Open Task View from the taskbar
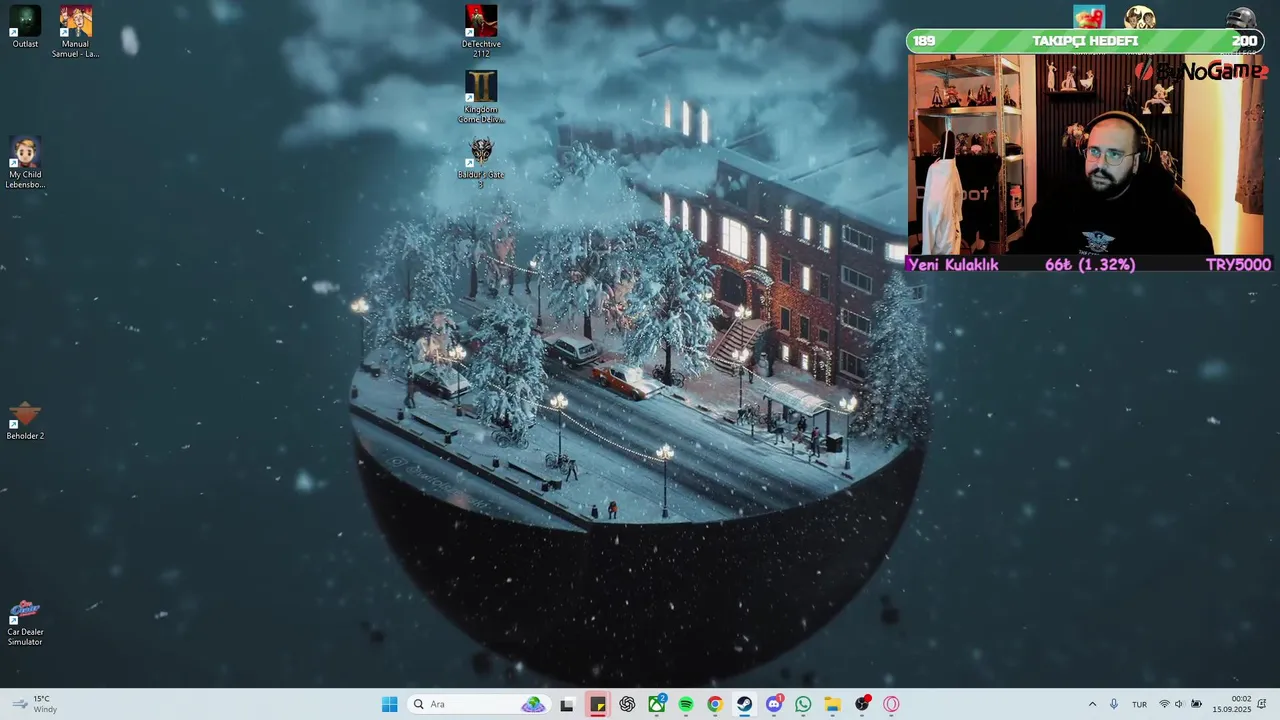Screen dimensions: 1280x720 pos(567,704)
